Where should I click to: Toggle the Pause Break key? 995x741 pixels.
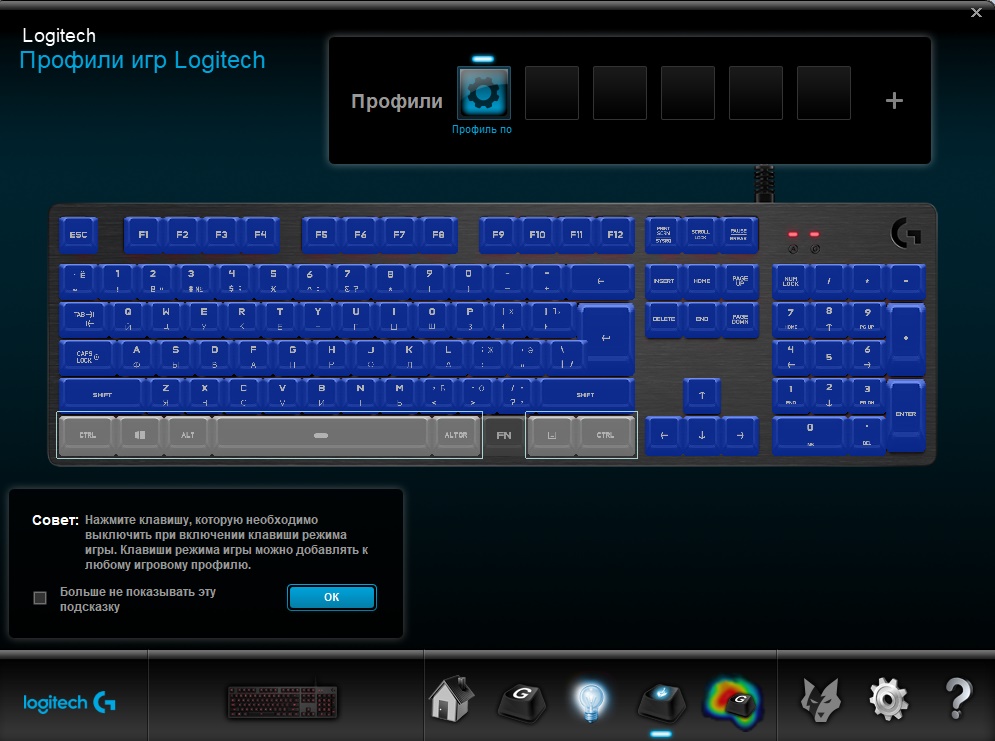(x=739, y=235)
